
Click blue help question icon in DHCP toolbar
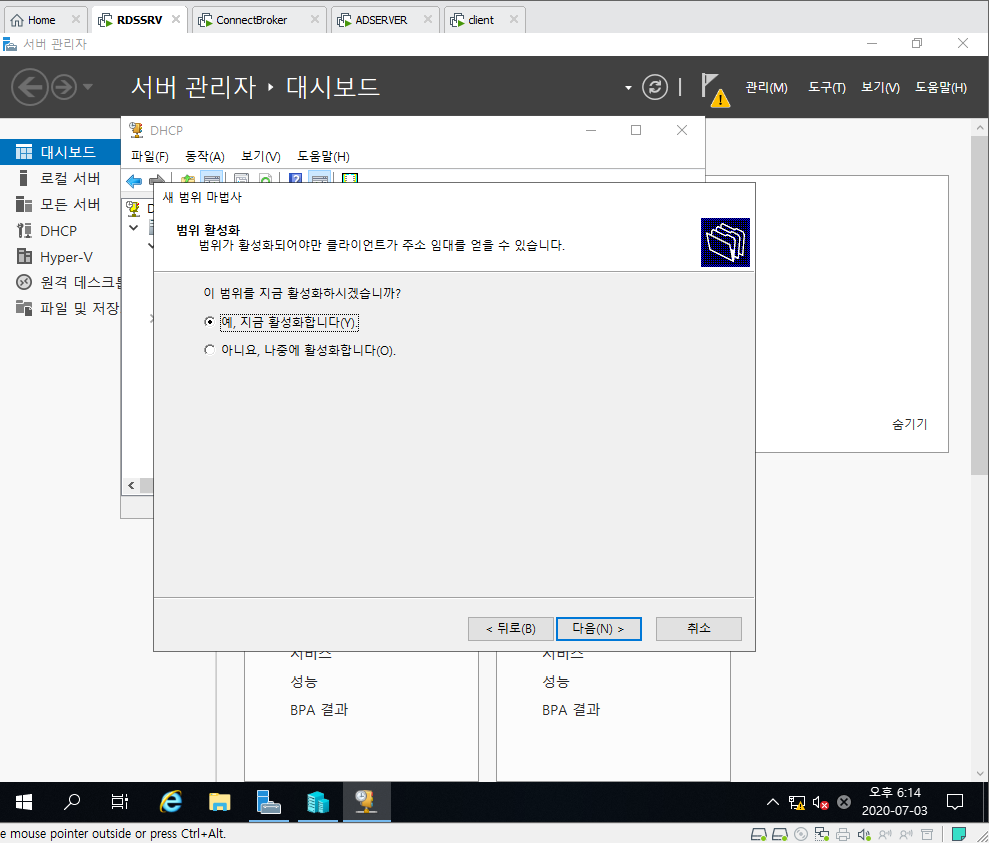(295, 178)
